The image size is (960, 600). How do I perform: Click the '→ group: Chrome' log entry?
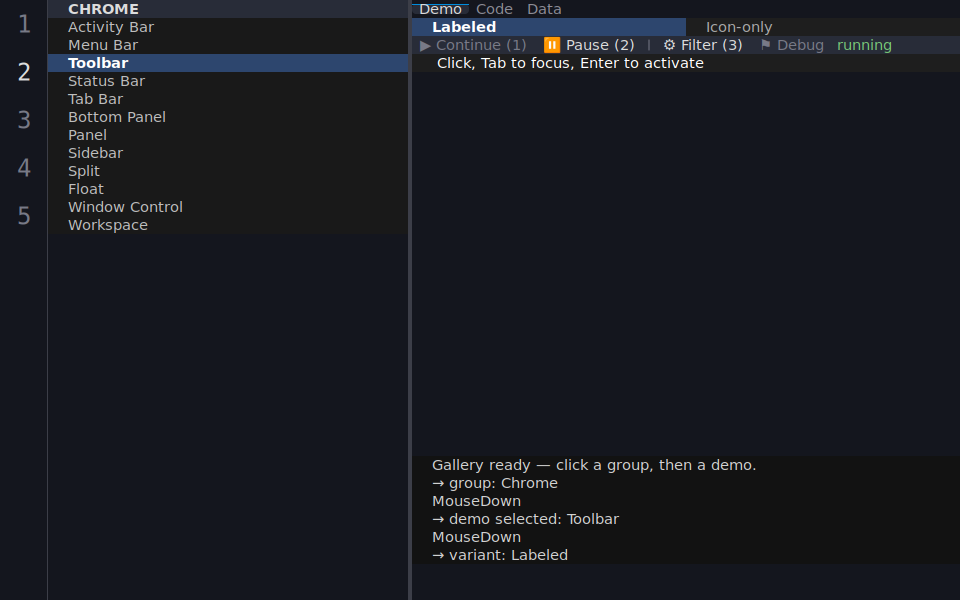tap(495, 483)
